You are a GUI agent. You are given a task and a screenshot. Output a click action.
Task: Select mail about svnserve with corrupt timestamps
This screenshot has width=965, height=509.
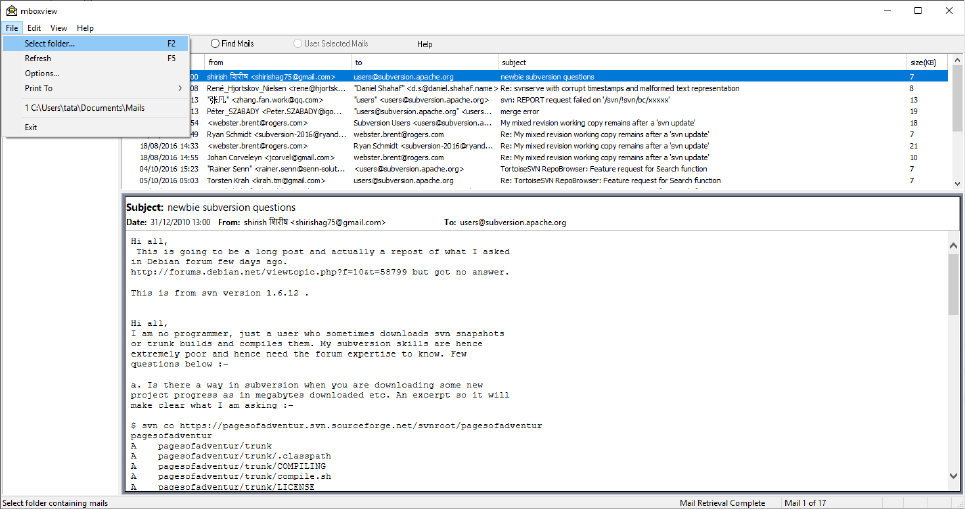pyautogui.click(x=569, y=89)
